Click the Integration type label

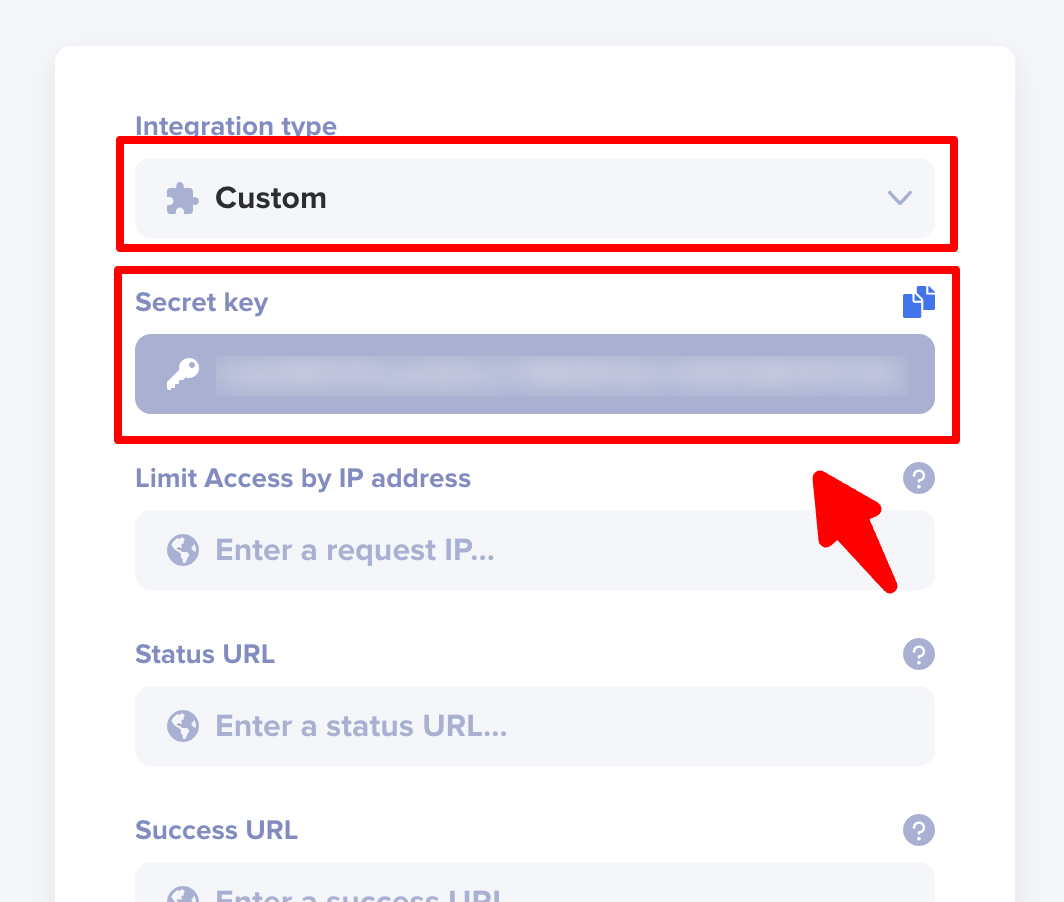tap(236, 126)
